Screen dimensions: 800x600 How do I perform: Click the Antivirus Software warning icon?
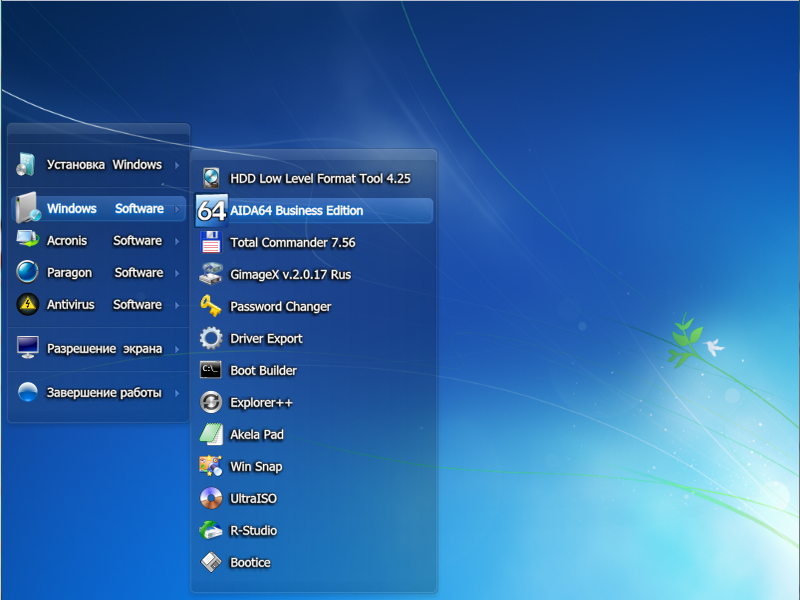[x=27, y=304]
